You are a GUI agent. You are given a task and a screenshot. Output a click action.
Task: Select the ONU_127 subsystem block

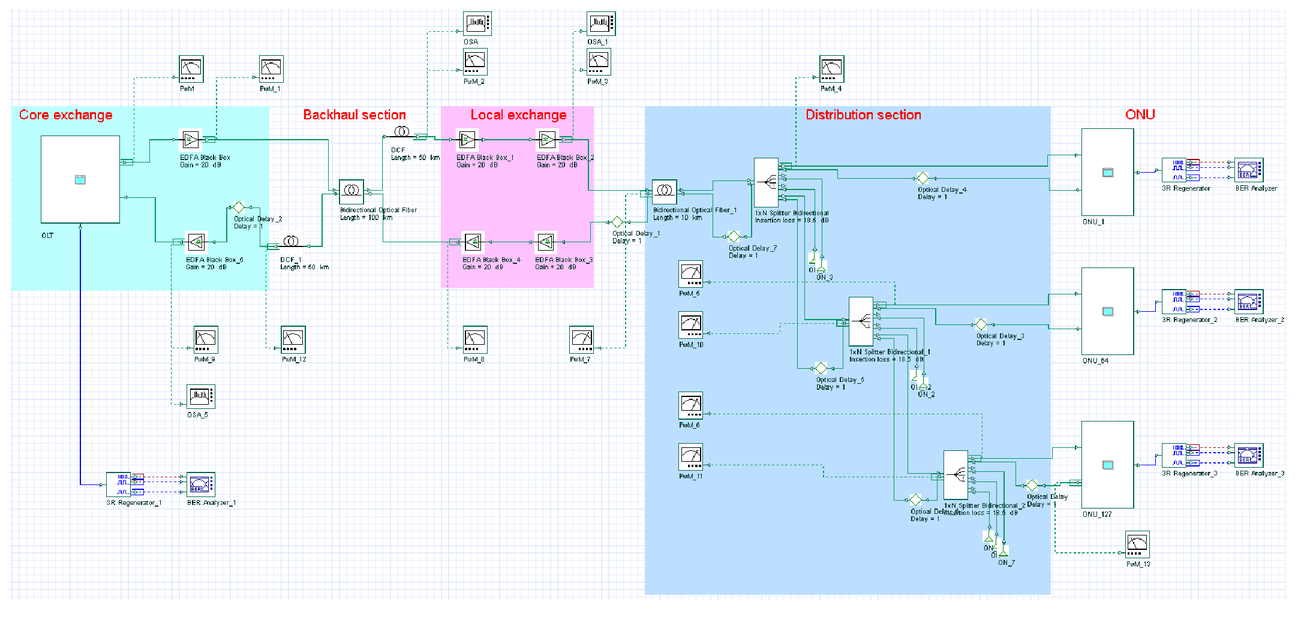1107,464
